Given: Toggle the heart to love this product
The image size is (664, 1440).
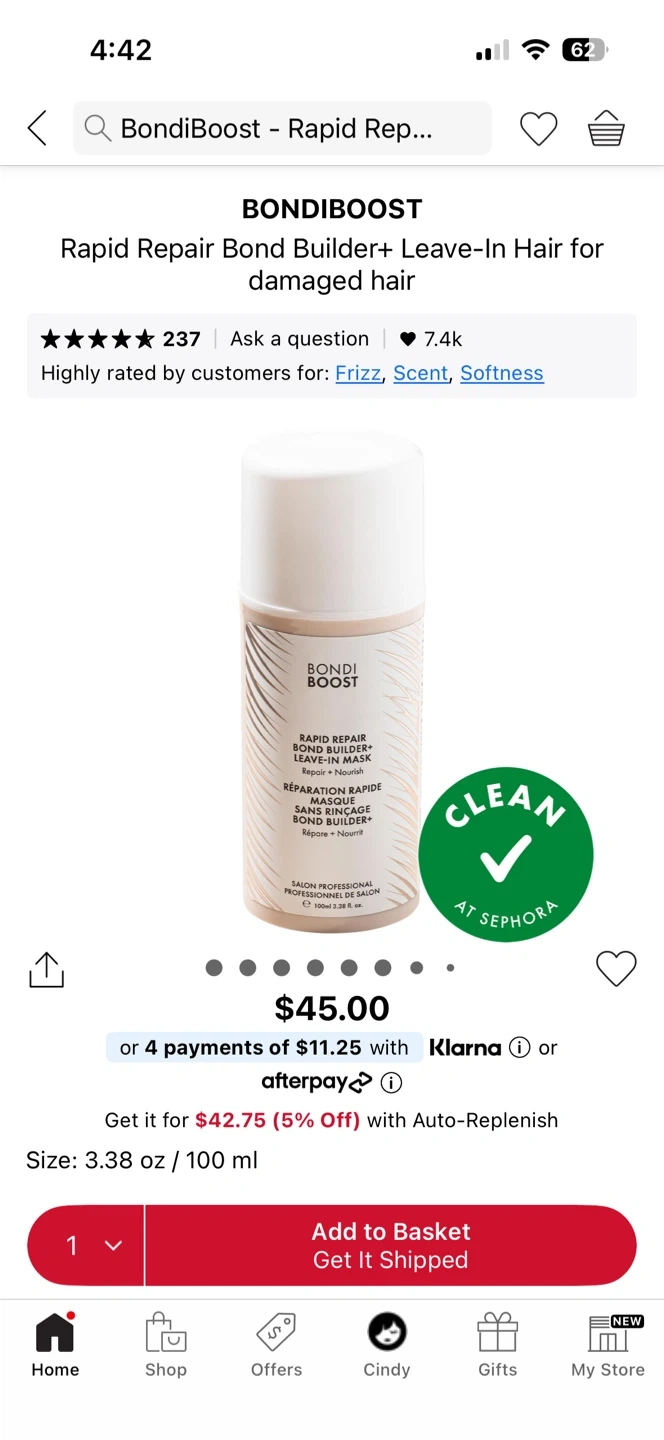Looking at the screenshot, I should [616, 968].
